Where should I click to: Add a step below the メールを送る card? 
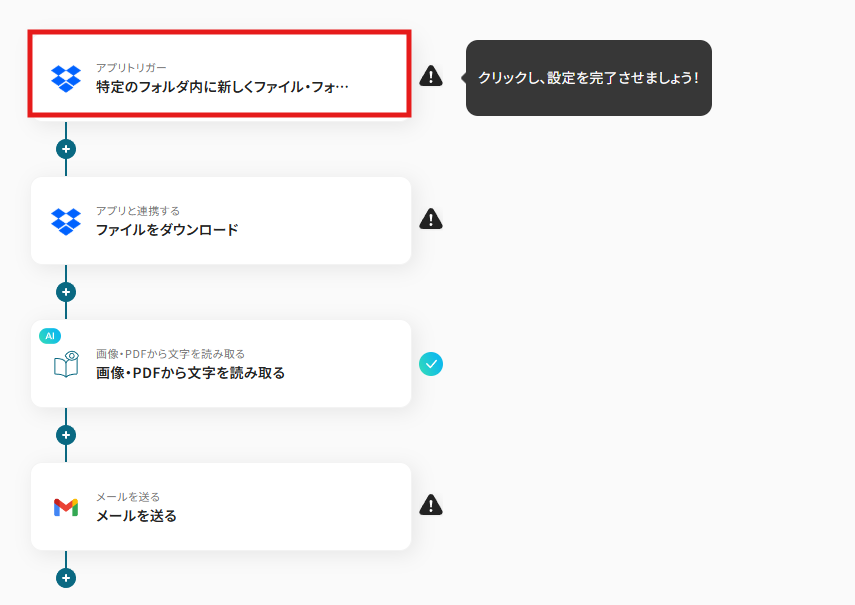[x=66, y=578]
